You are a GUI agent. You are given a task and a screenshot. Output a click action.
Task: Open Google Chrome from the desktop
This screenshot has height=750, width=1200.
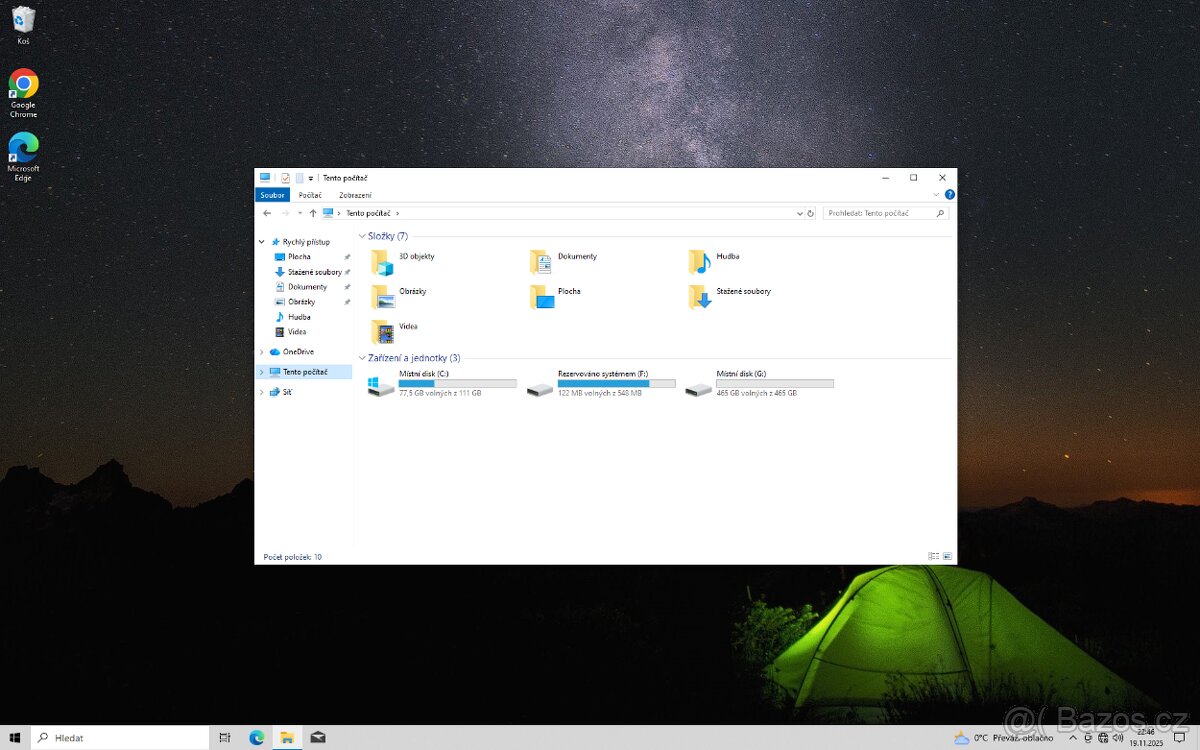(22, 85)
